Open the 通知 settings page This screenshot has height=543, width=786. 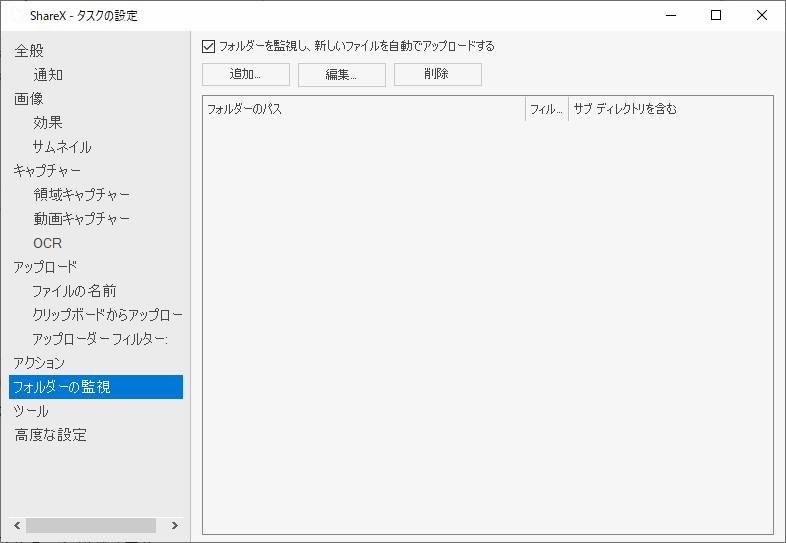pos(48,75)
